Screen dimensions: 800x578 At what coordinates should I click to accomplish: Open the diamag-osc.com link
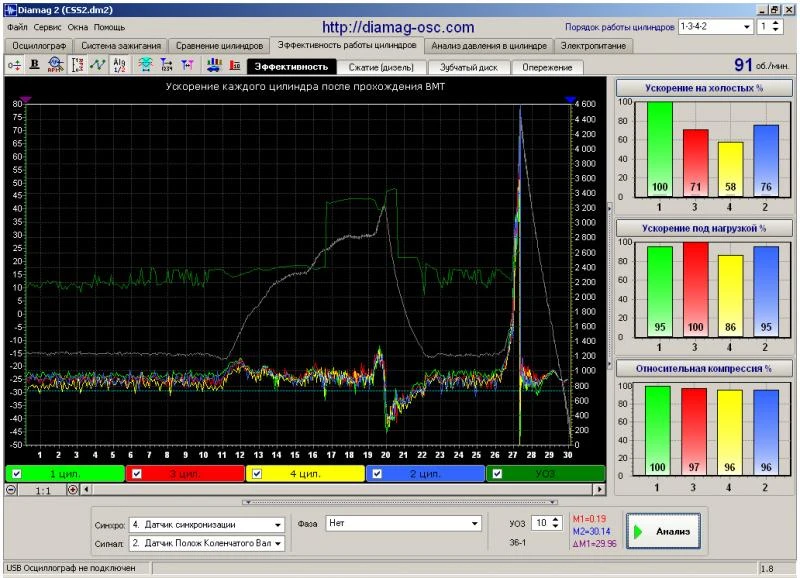(x=398, y=27)
